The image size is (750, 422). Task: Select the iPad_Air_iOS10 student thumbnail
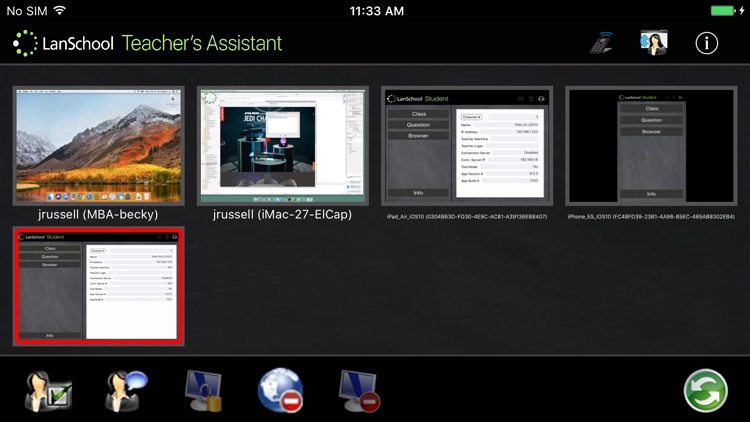467,146
